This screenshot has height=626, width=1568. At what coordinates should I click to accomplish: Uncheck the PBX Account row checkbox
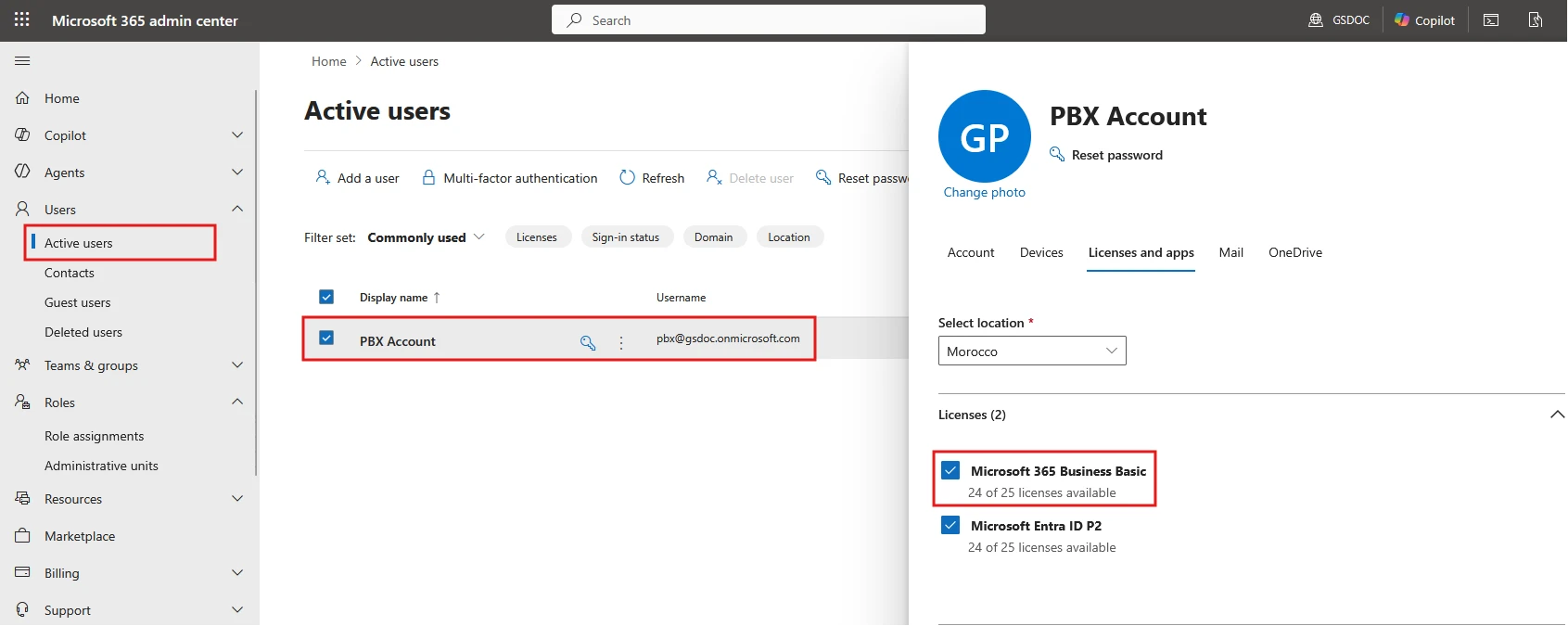[326, 338]
